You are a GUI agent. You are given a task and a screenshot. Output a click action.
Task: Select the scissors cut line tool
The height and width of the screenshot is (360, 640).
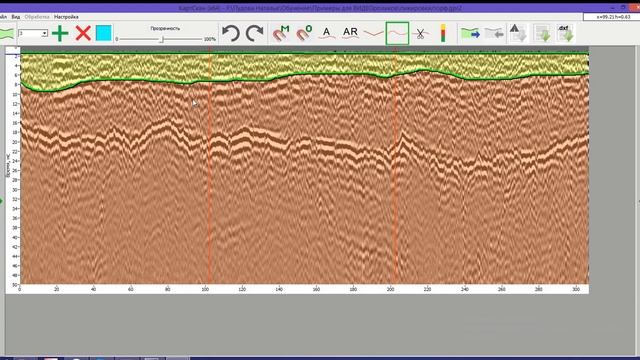pos(420,33)
